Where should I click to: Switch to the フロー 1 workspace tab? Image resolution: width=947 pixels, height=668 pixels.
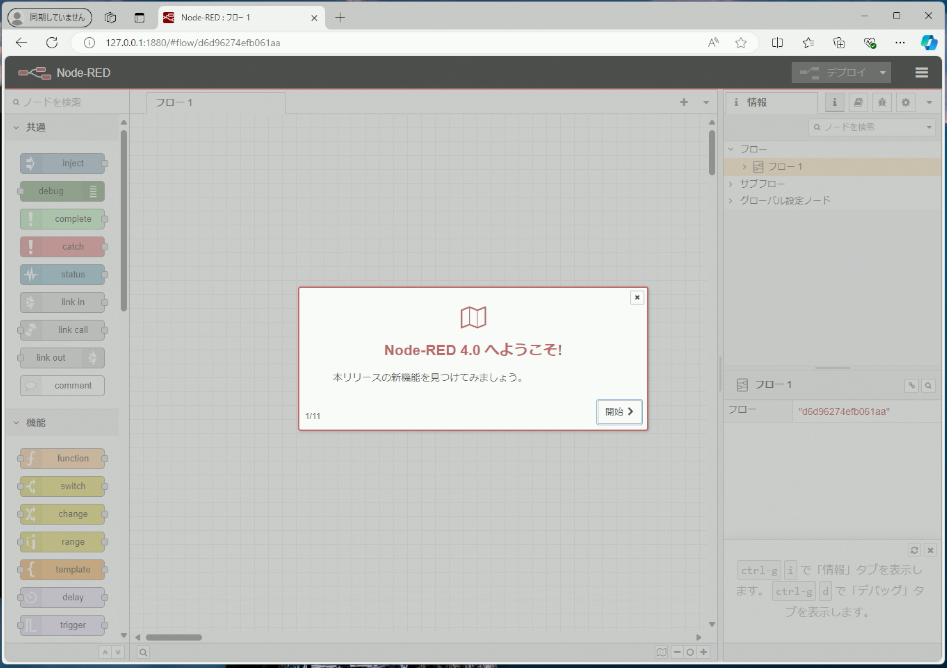tap(216, 103)
